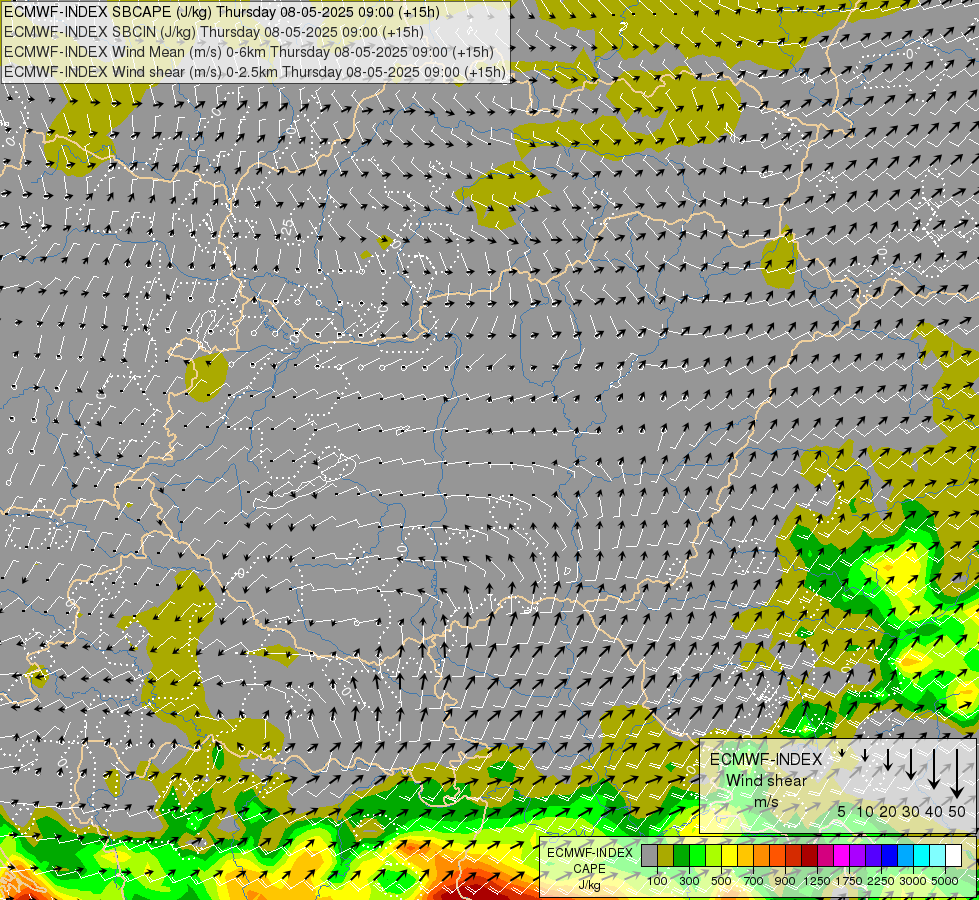This screenshot has width=979, height=900.
Task: Select the dark blue CAPE swatch
Action: [890, 856]
